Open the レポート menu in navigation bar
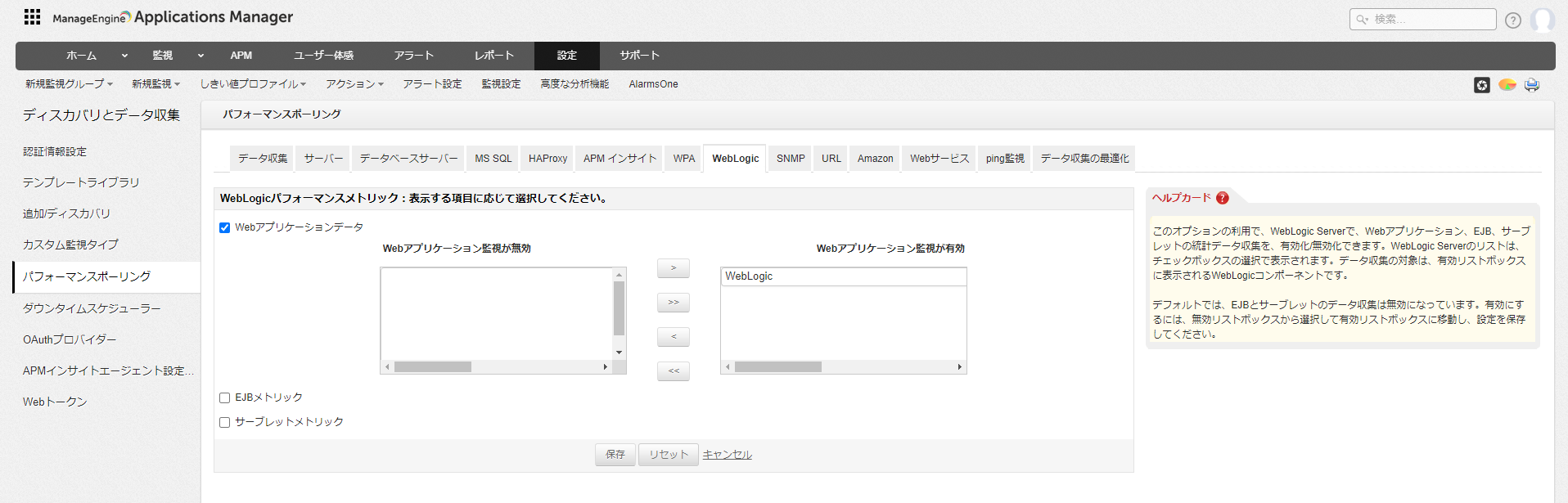Viewport: 1568px width, 503px height. pos(494,56)
